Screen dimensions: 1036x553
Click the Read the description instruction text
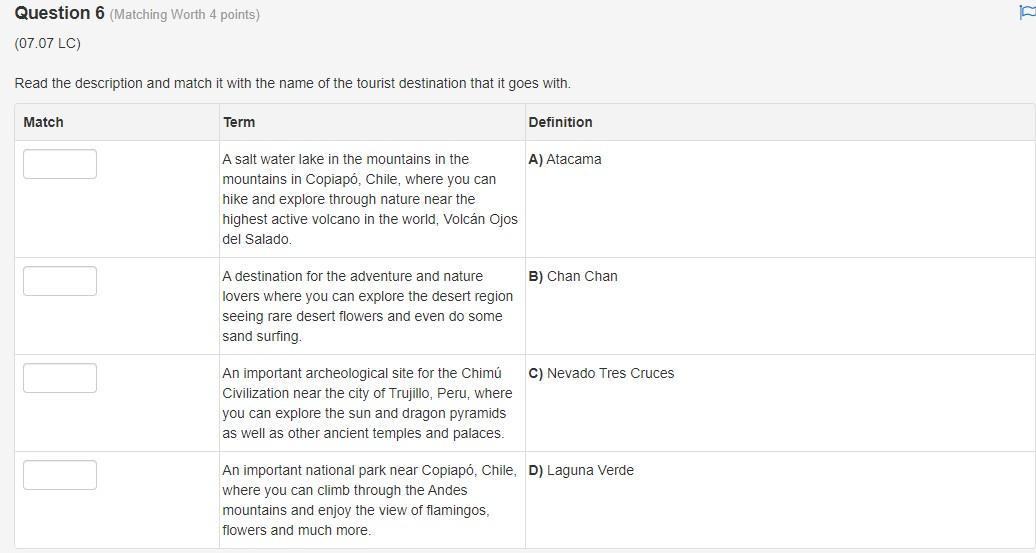[x=292, y=83]
